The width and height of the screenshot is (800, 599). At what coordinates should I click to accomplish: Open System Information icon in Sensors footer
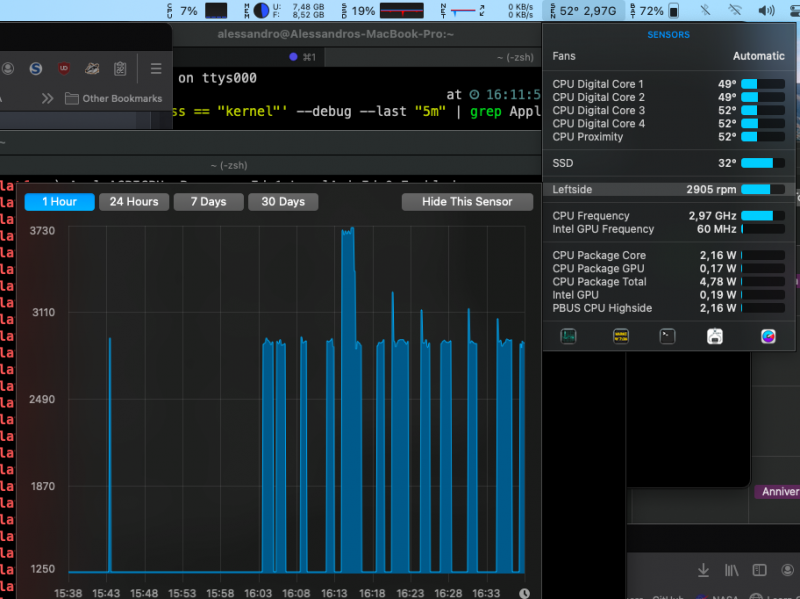tap(715, 337)
